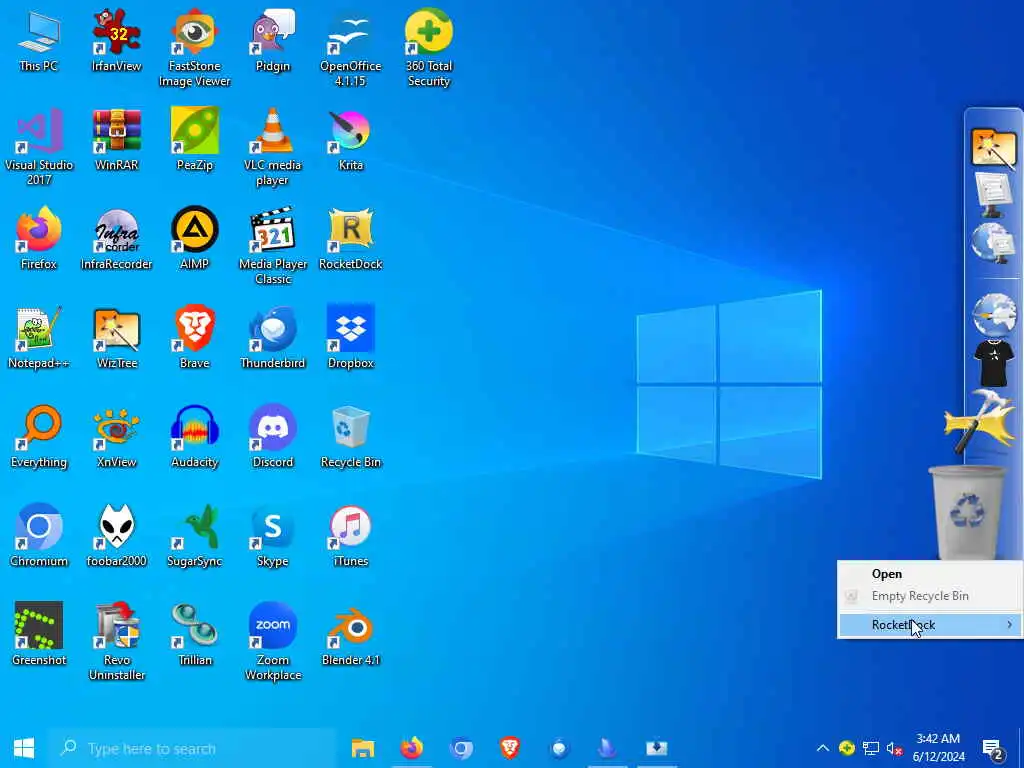Select the Notepad++ icon

point(39,338)
